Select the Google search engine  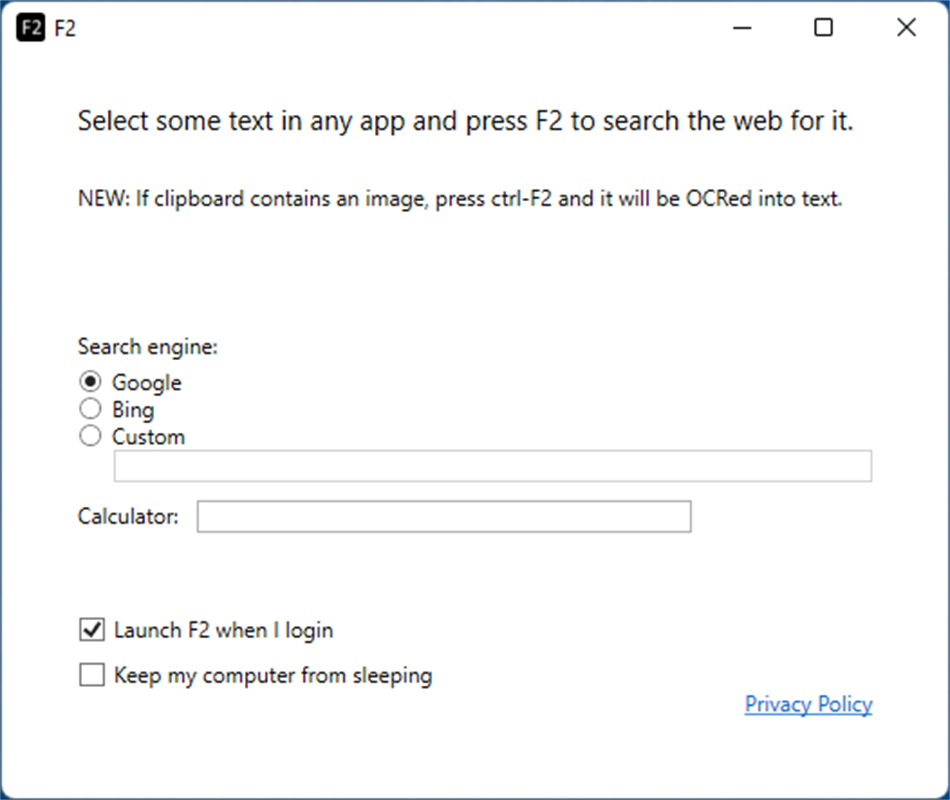tap(90, 382)
